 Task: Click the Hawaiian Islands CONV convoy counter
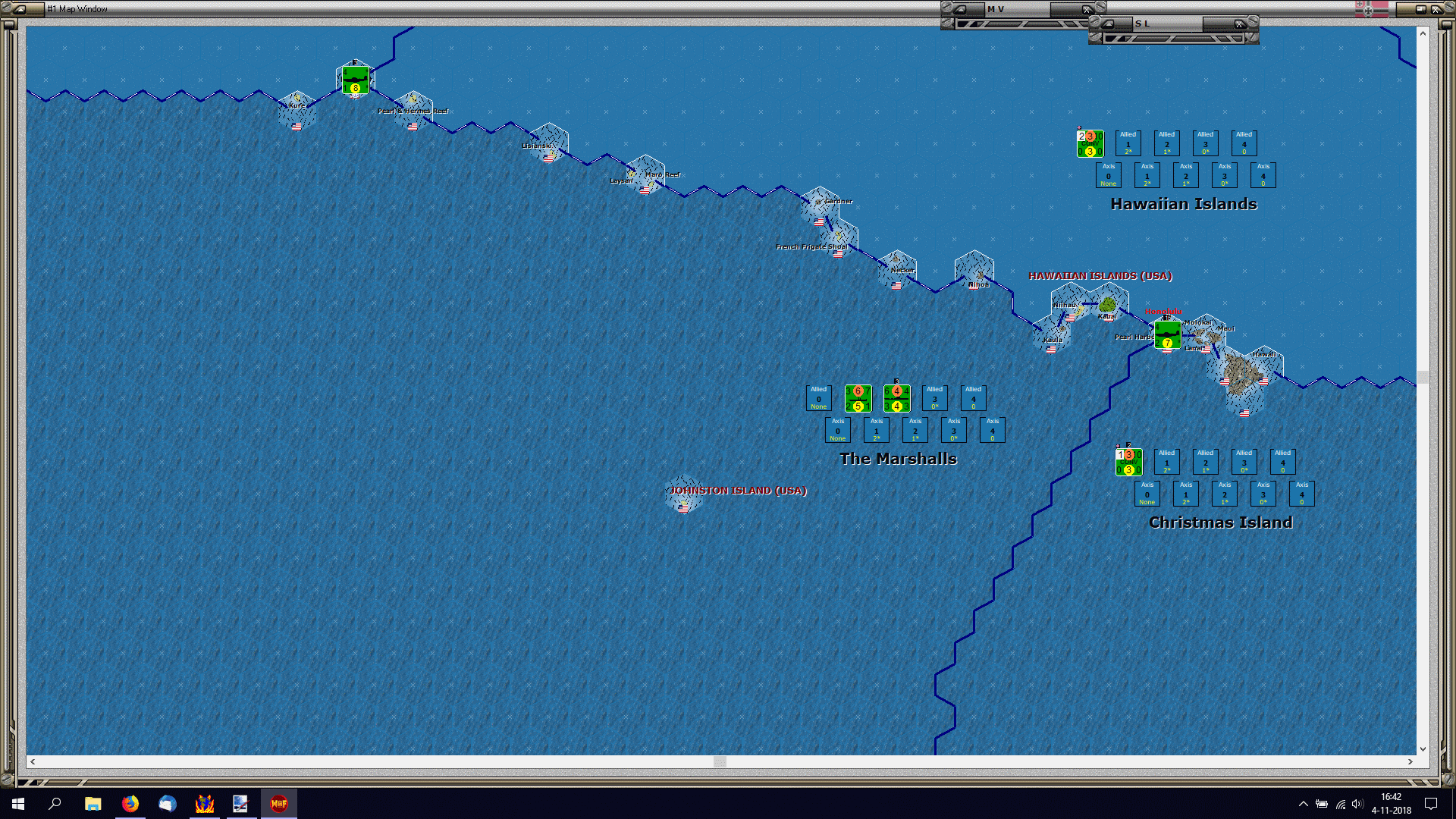pyautogui.click(x=1090, y=143)
